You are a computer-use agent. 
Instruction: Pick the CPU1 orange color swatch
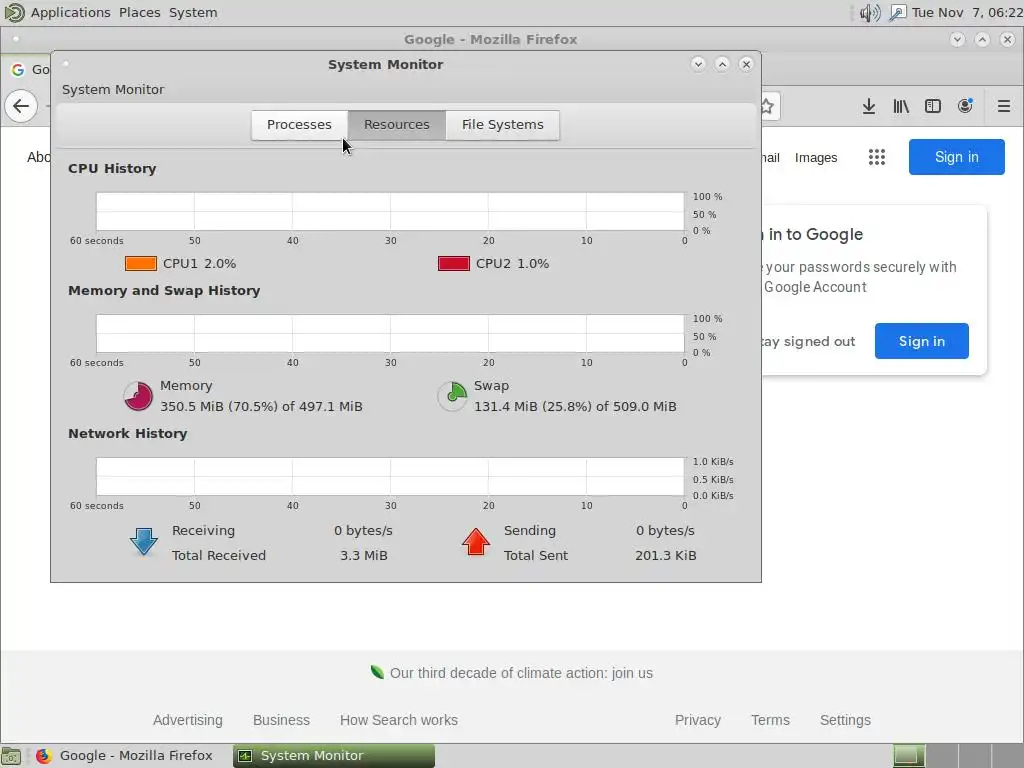140,264
